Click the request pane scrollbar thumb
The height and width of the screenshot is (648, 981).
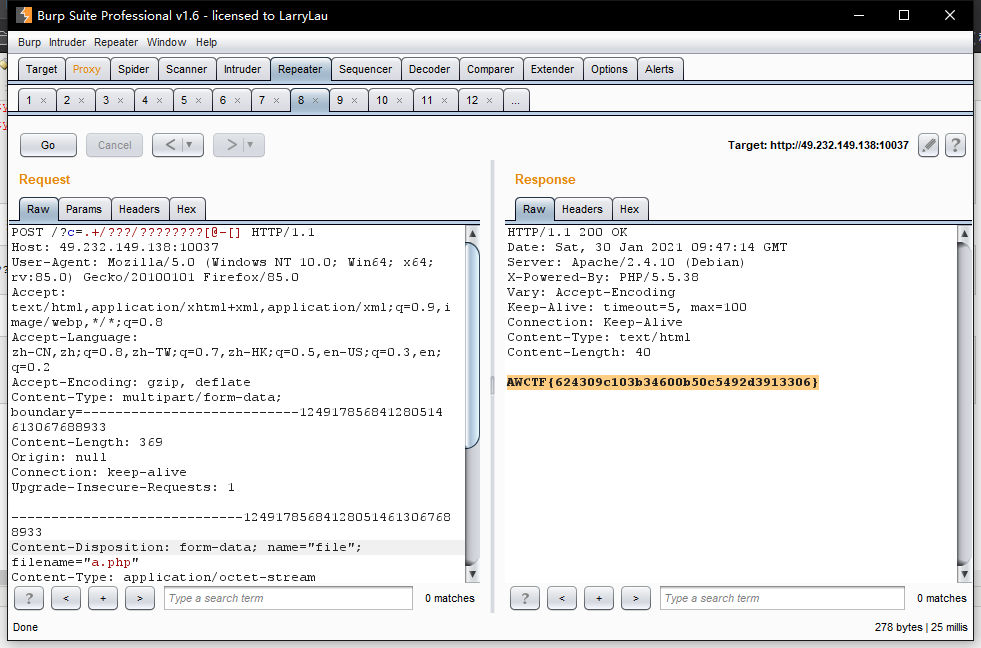click(472, 345)
